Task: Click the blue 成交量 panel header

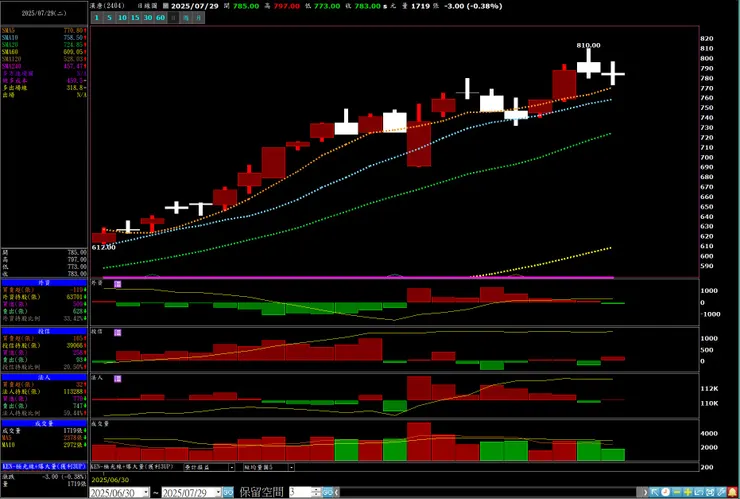Action: 44,423
